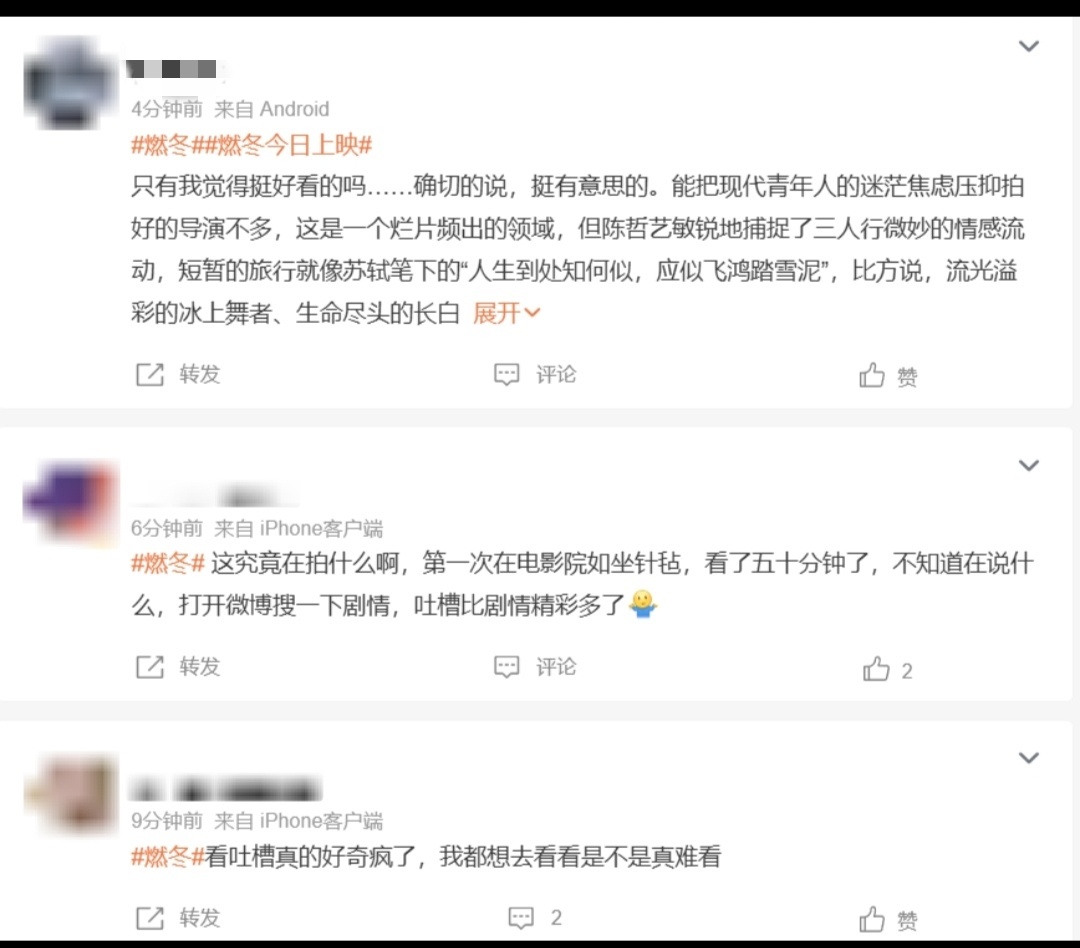Open comments on the 6分钟前 post
This screenshot has height=948, width=1080.
pos(506,666)
